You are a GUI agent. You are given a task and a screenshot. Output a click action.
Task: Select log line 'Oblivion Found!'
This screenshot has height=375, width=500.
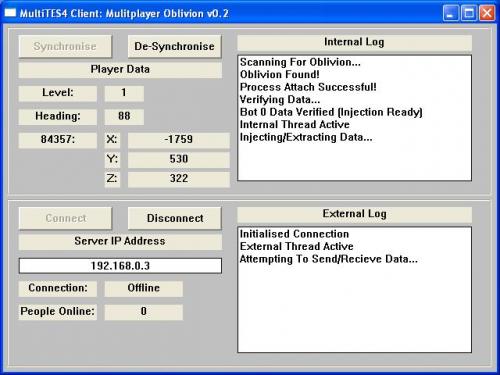[x=280, y=75]
